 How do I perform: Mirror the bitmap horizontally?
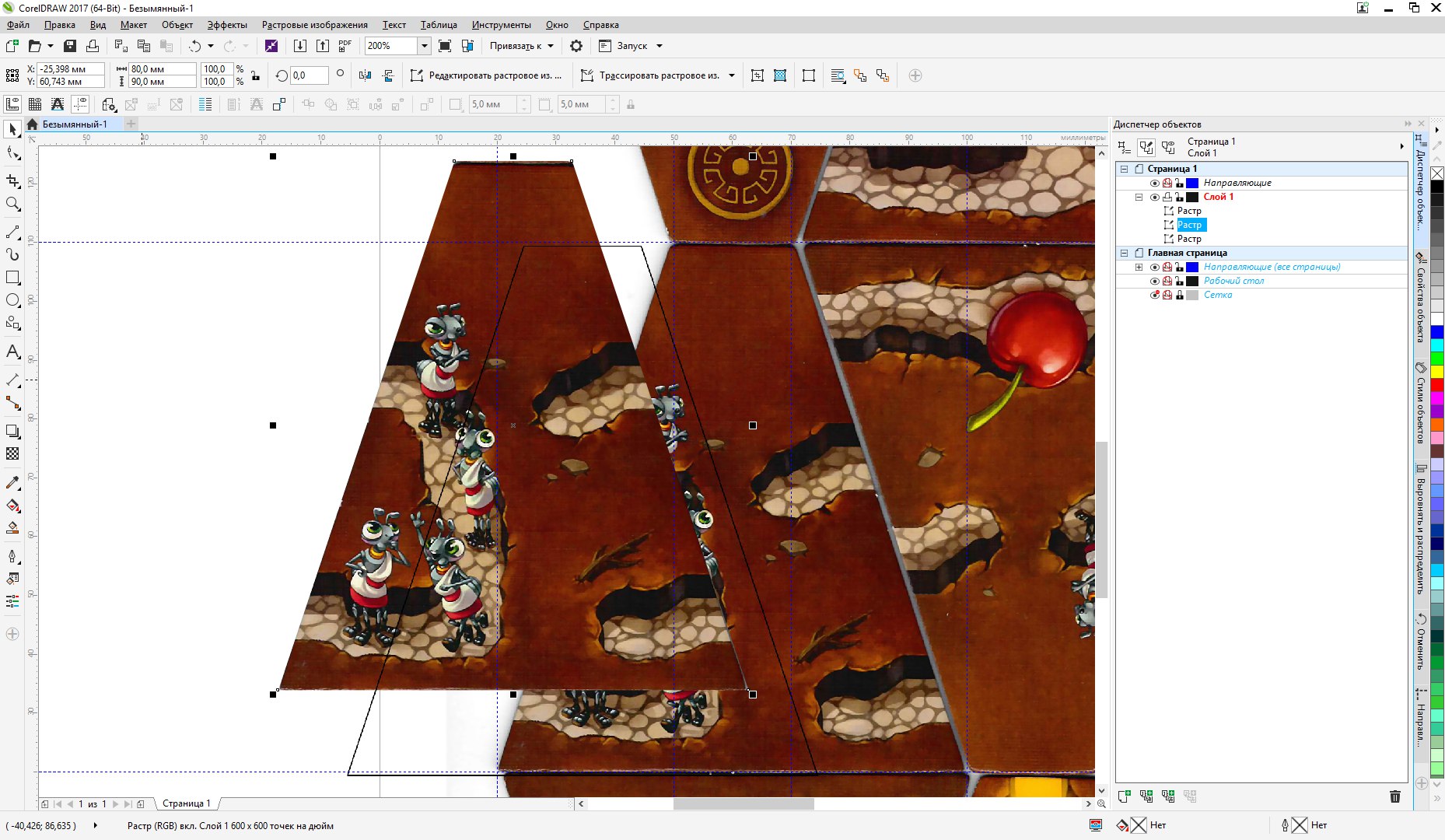[x=366, y=75]
